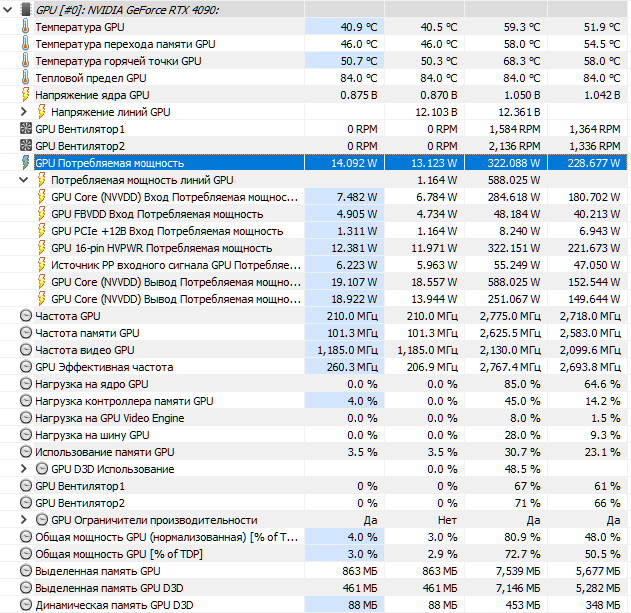Click clock icon of Частота GPU
The height and width of the screenshot is (613, 631).
pos(26,316)
